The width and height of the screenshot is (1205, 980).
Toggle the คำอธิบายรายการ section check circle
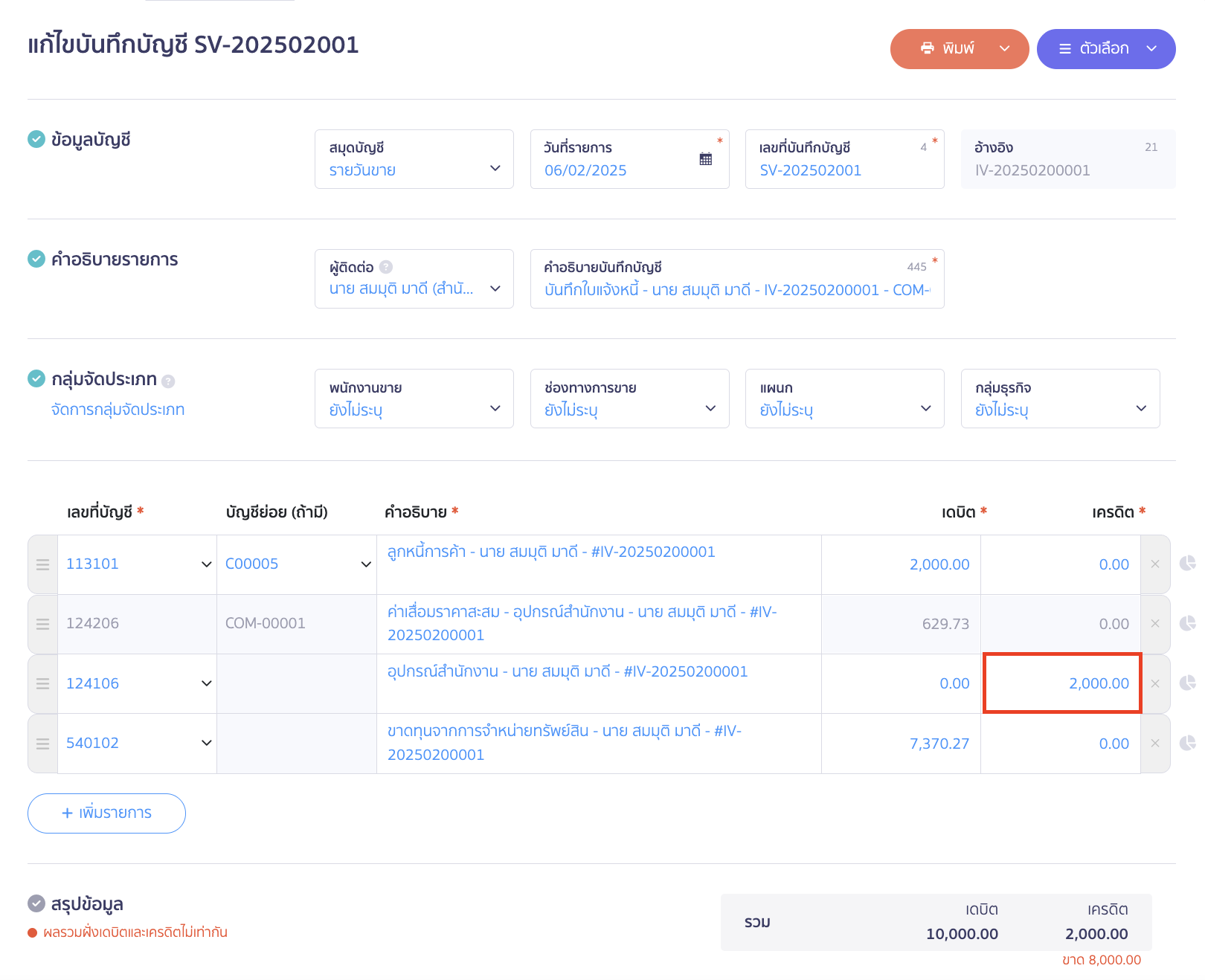click(36, 259)
